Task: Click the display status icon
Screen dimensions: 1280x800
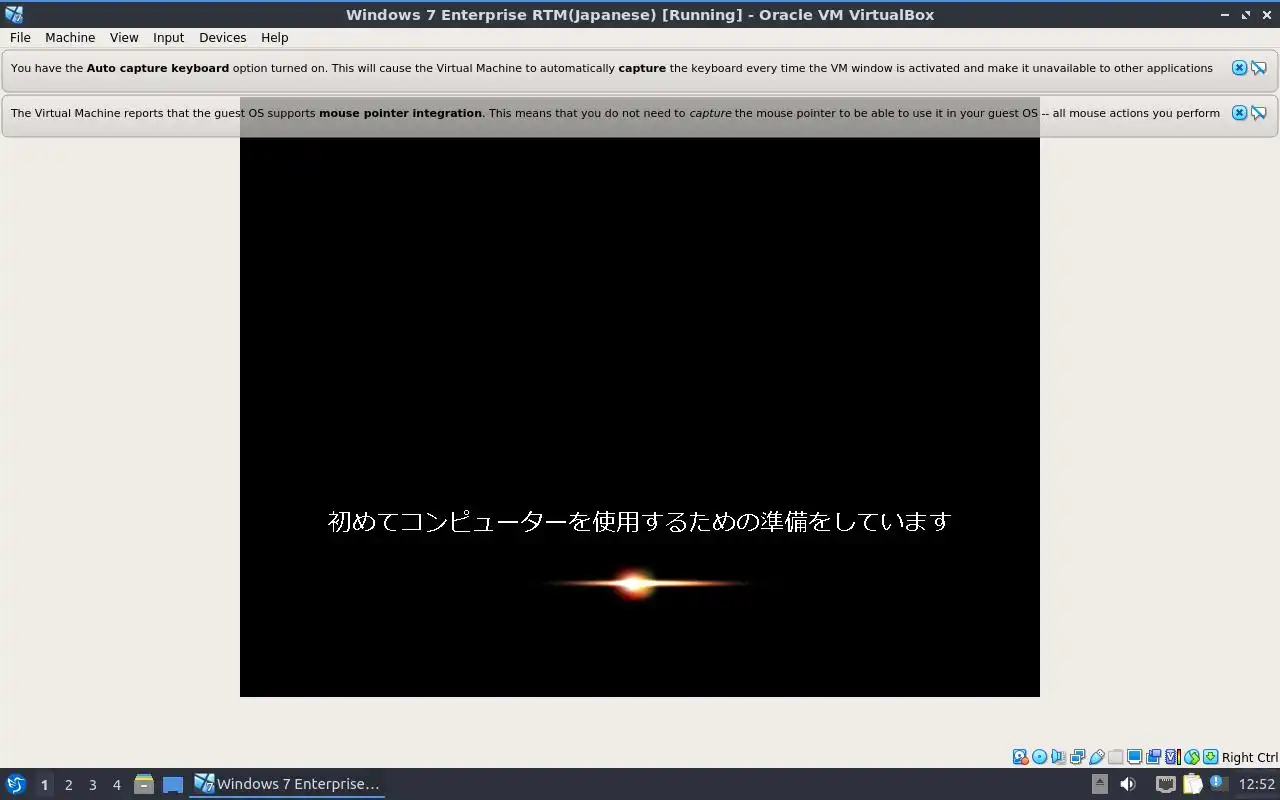Action: click(x=1135, y=757)
